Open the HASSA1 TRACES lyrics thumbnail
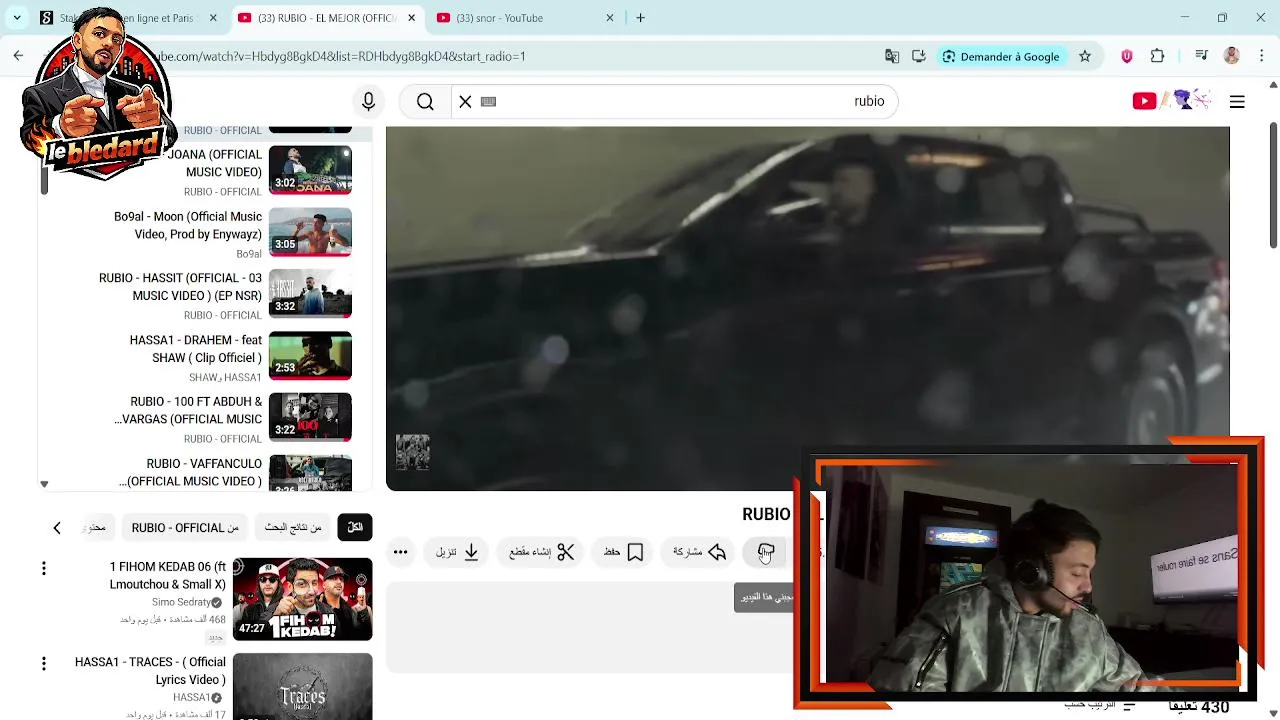1280x720 pixels. tap(302, 687)
